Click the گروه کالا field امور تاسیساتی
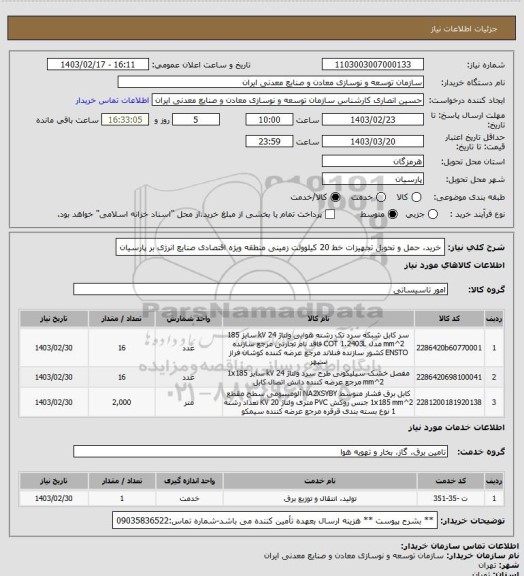The image size is (524, 576). [260, 289]
